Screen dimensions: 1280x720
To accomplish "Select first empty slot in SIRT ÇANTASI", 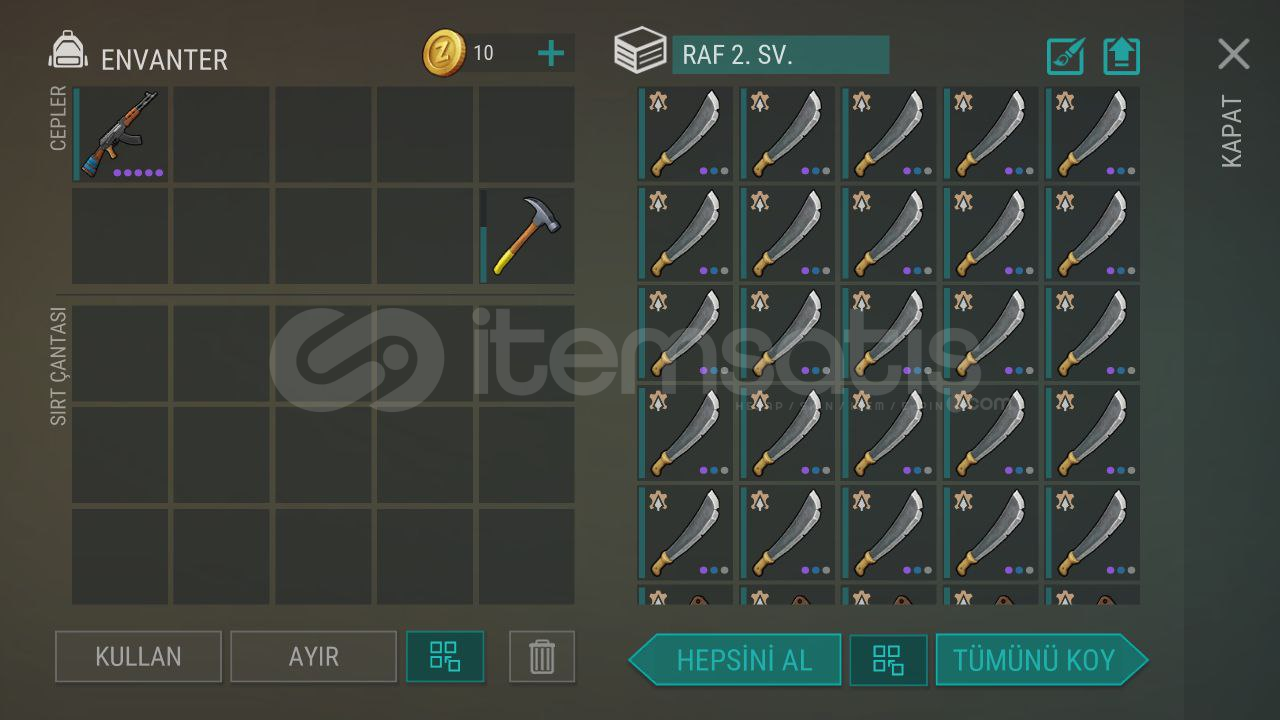I will [x=120, y=354].
